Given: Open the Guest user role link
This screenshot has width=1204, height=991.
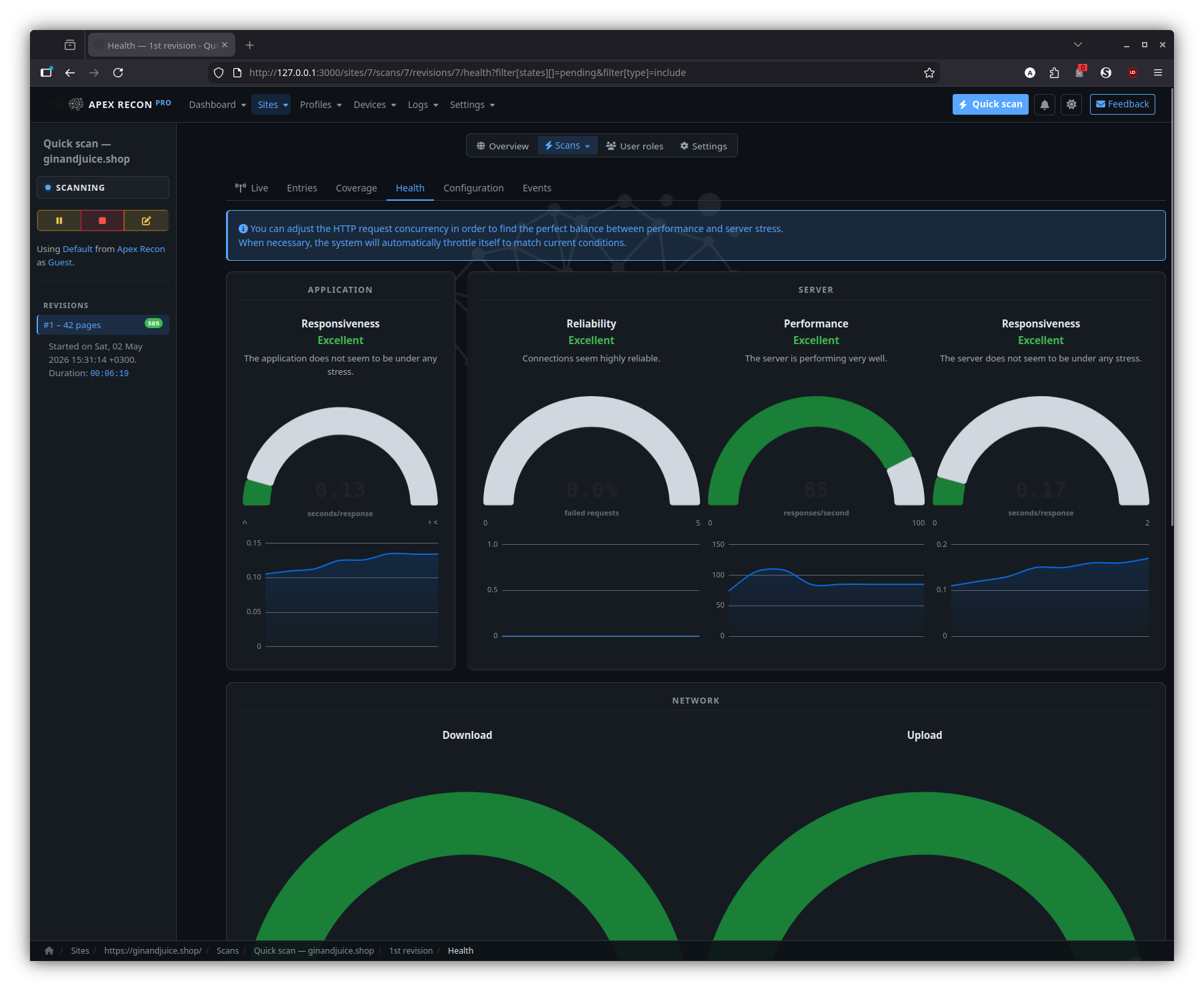Looking at the screenshot, I should [x=60, y=262].
